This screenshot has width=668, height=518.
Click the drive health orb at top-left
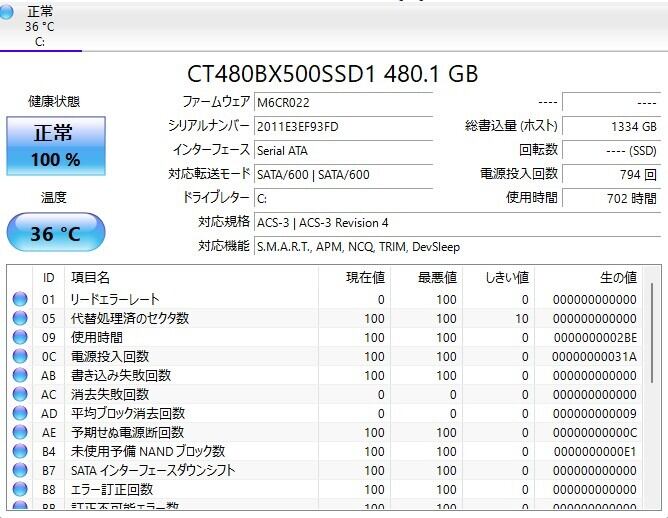8,12
